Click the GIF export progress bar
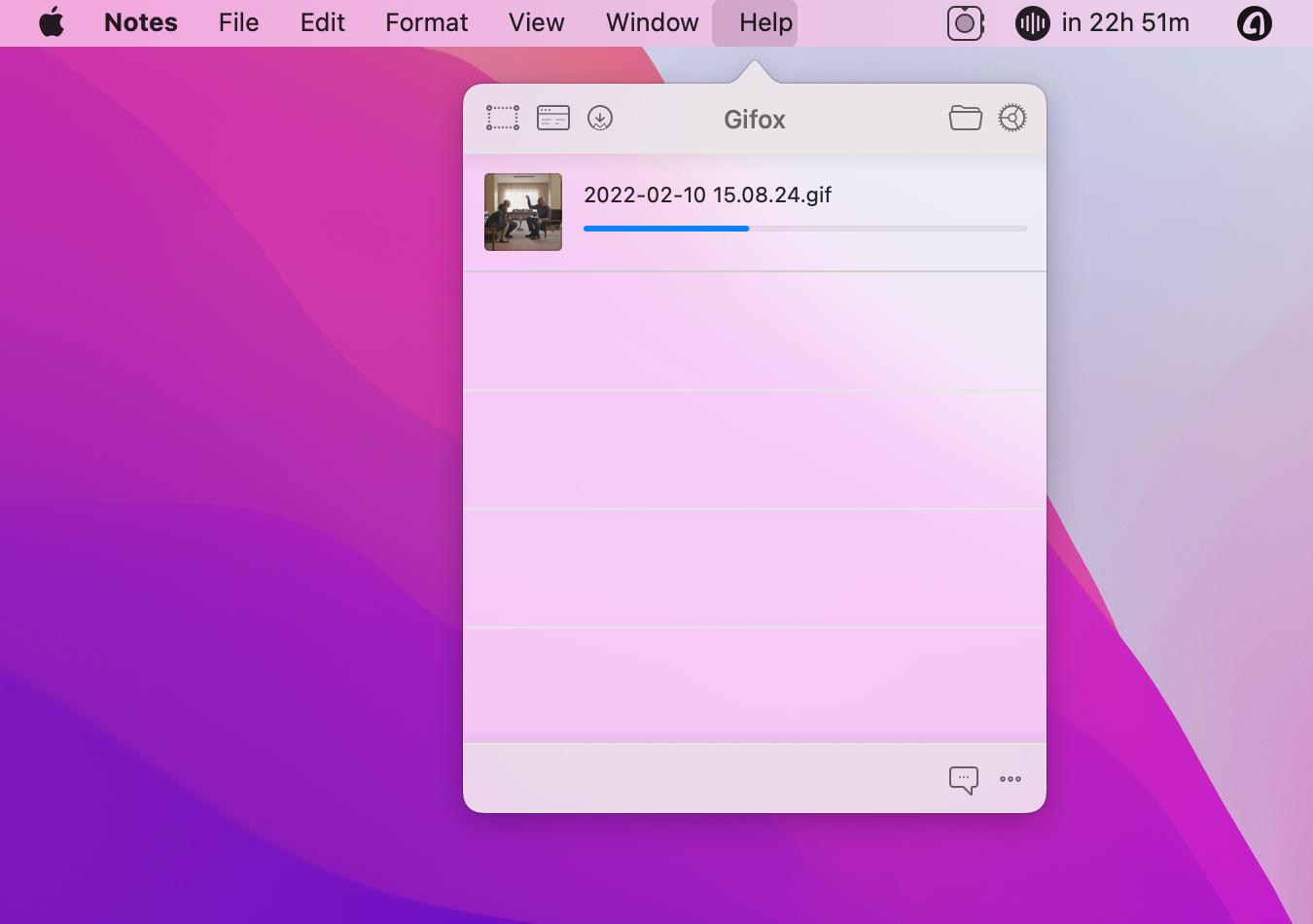 tap(805, 229)
